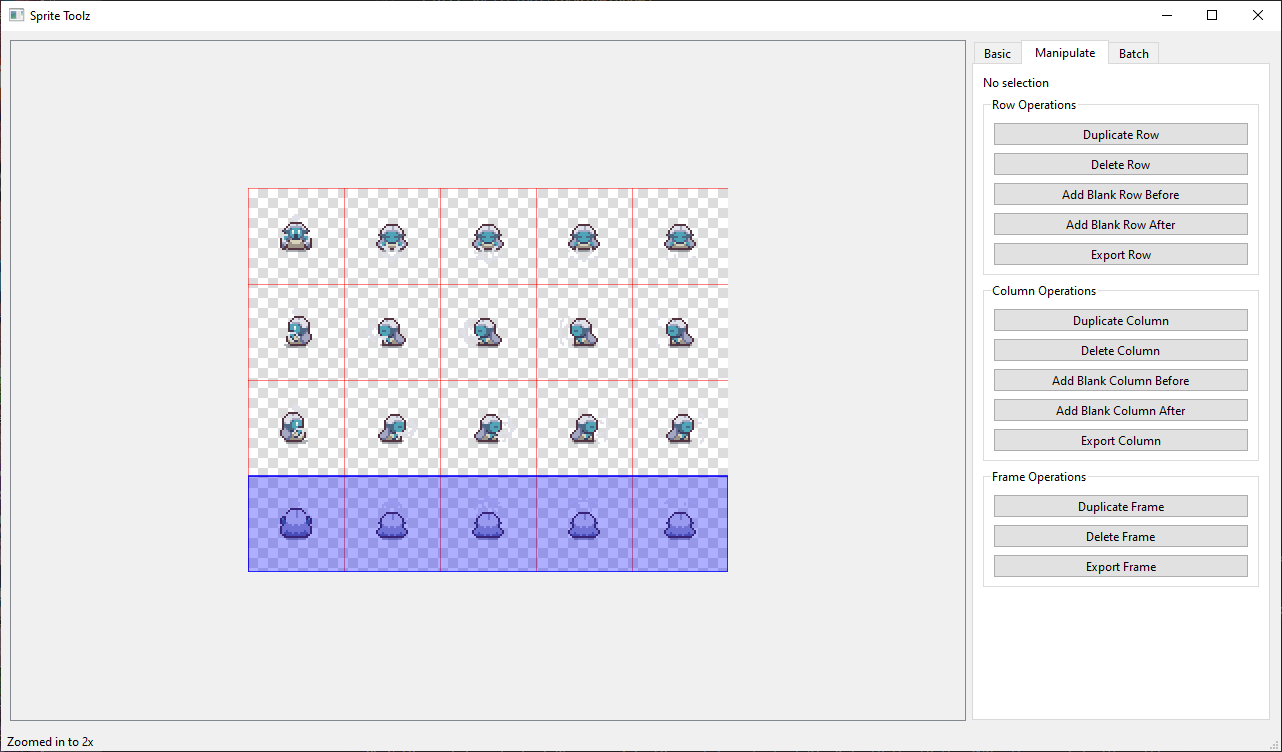
Task: Maximize the Sprite Toolz window
Action: click(1212, 15)
